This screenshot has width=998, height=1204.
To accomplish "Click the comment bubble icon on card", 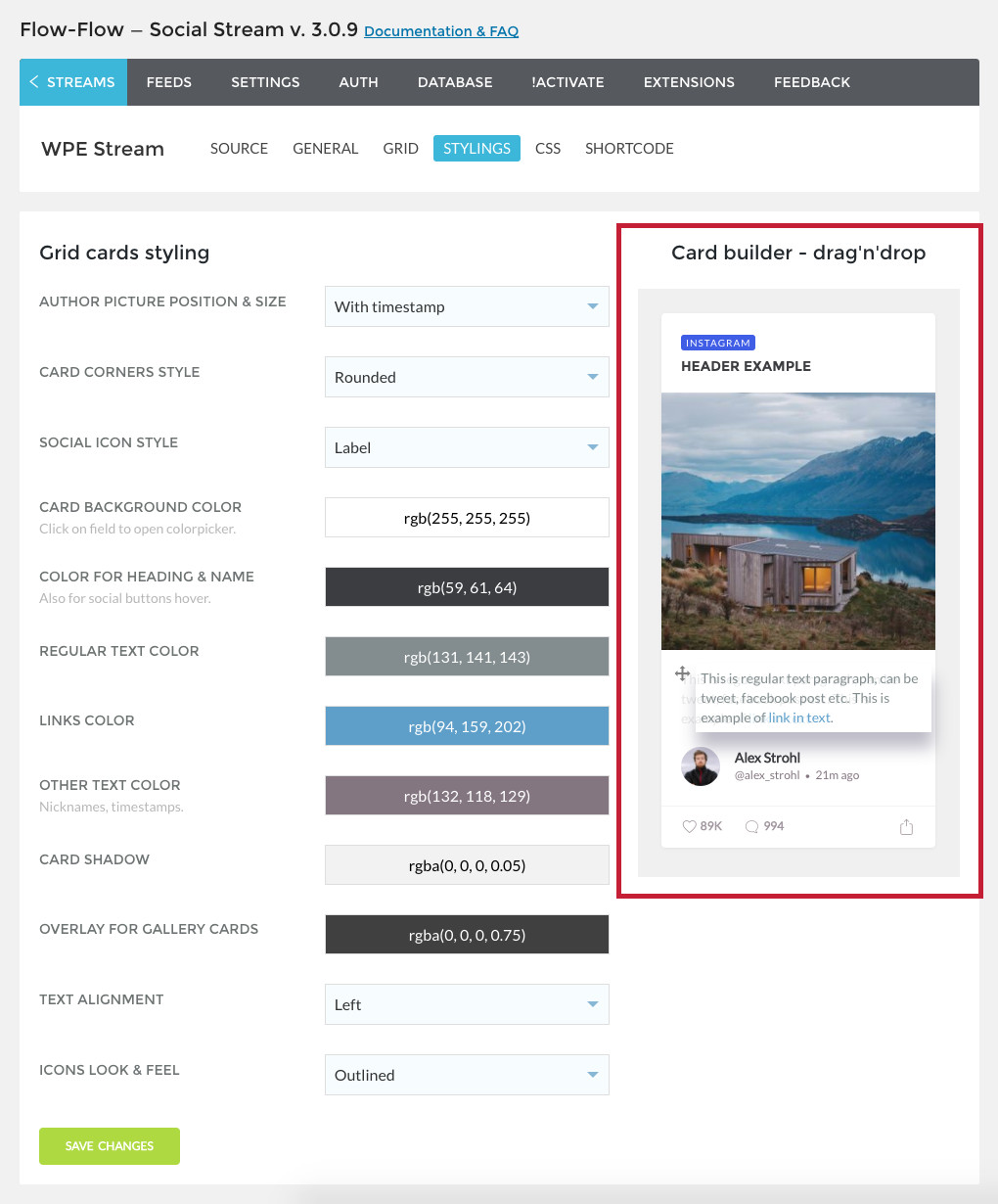I will [751, 826].
